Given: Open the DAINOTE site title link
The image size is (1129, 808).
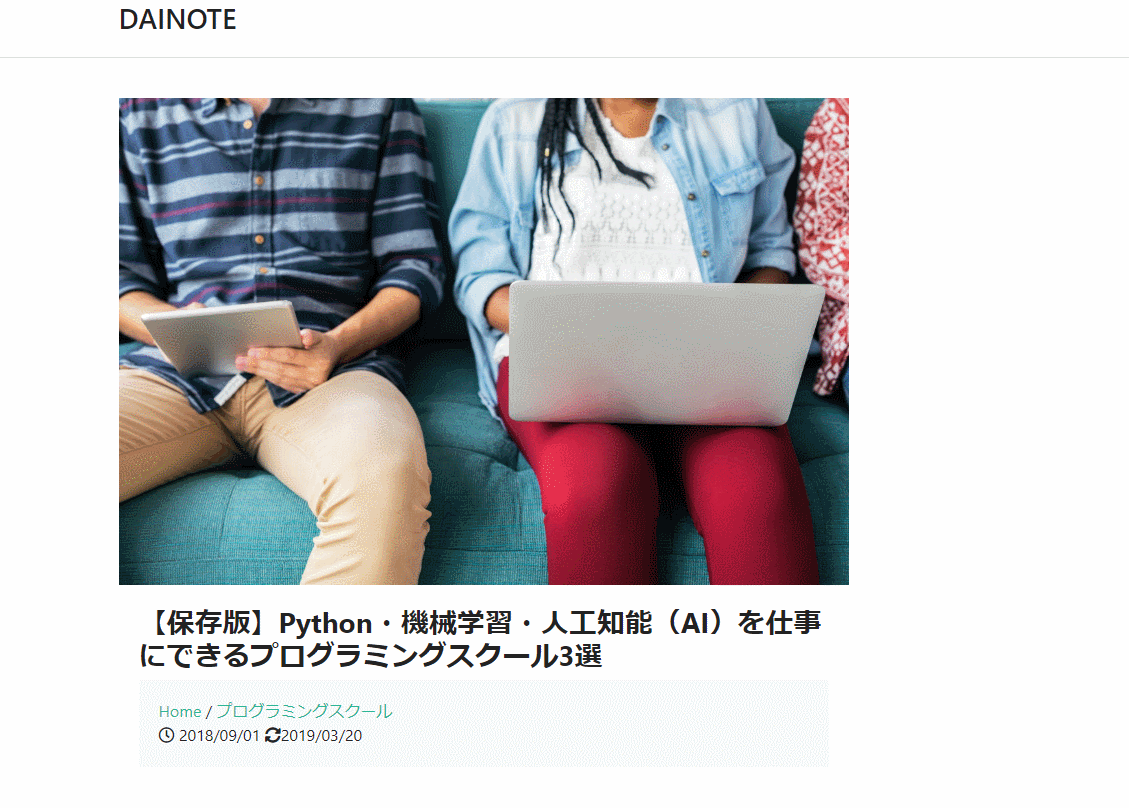Looking at the screenshot, I should coord(178,19).
